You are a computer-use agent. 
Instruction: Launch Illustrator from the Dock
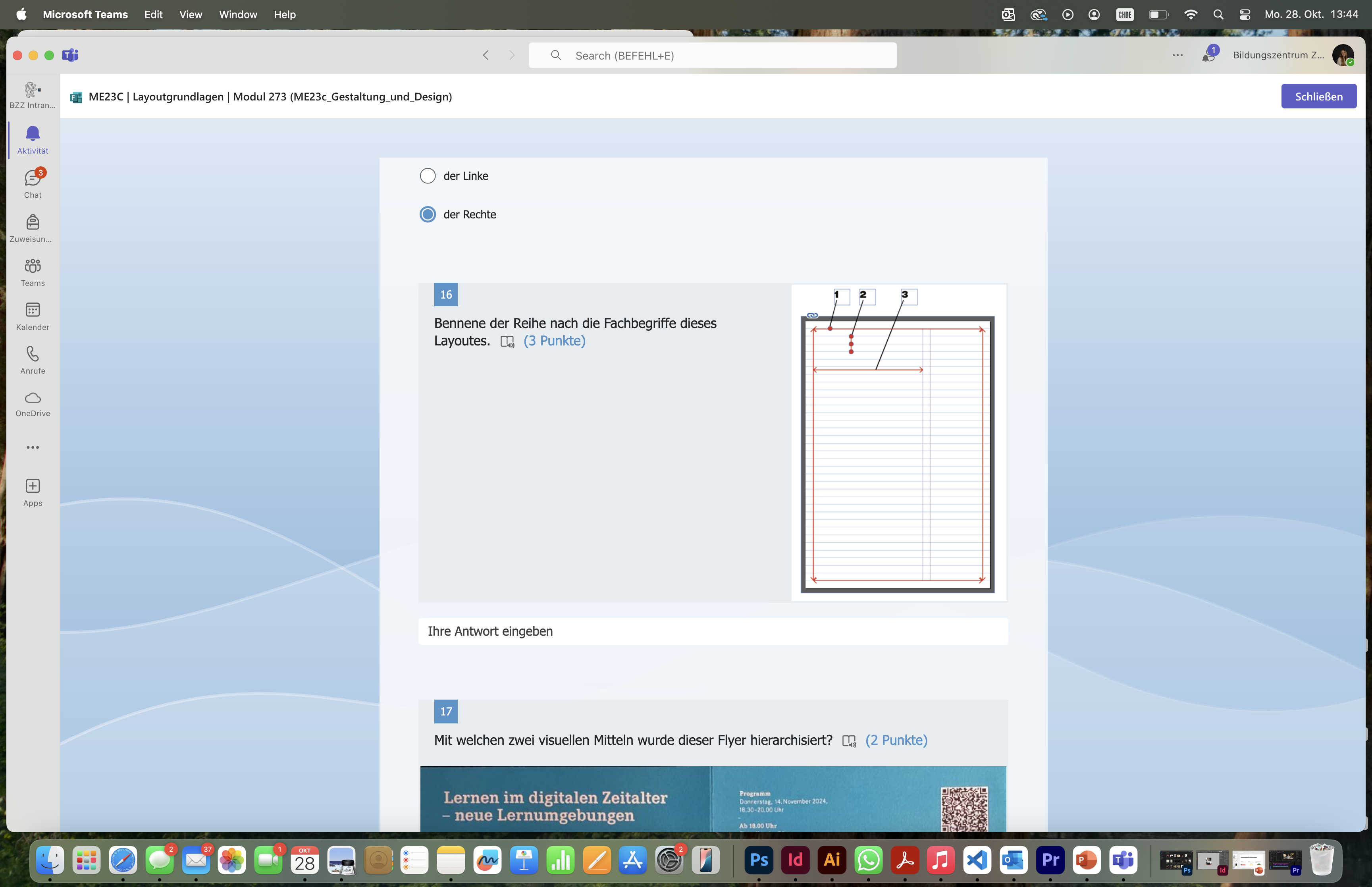click(832, 860)
